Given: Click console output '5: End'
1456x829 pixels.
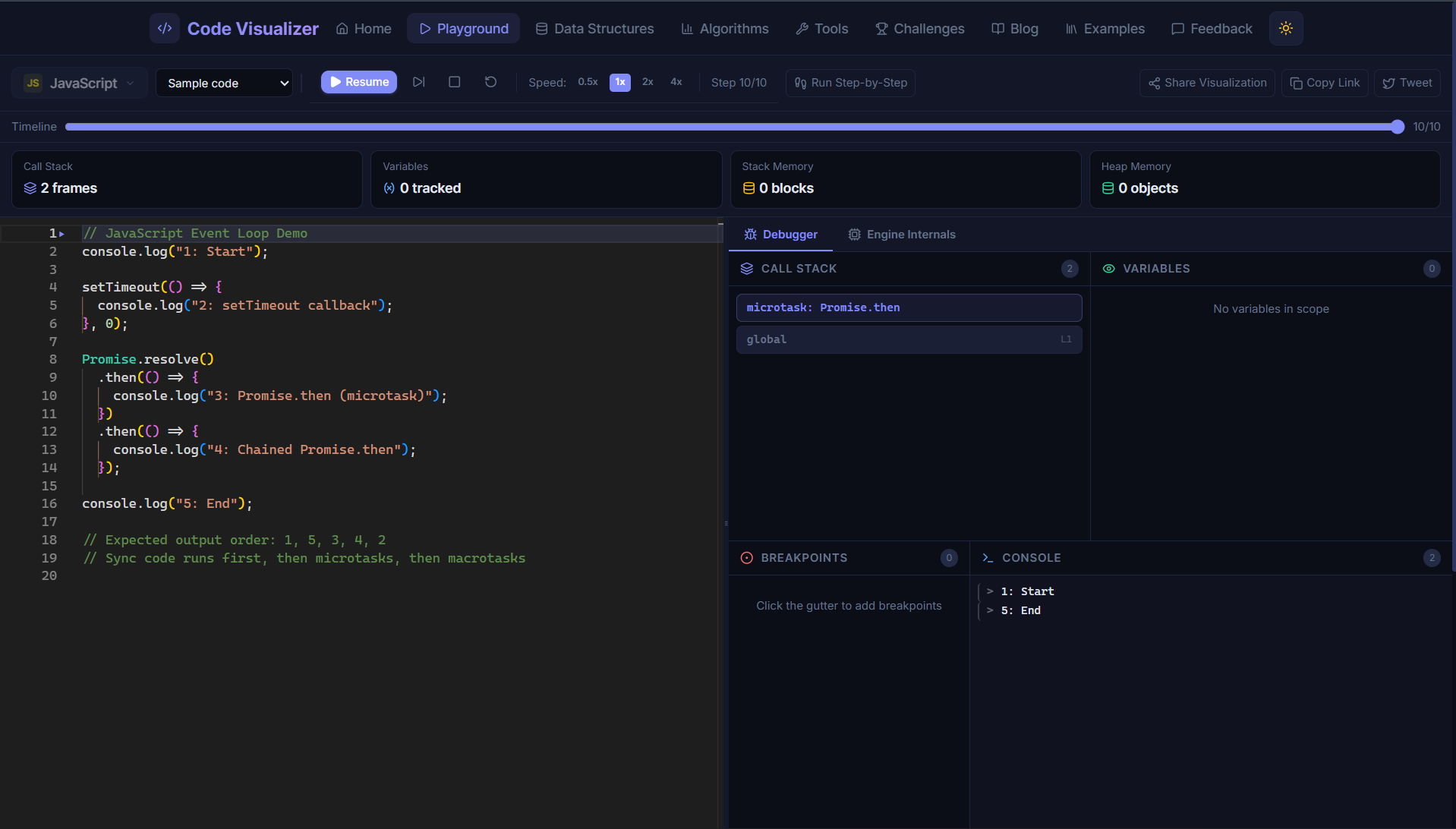Looking at the screenshot, I should [x=1020, y=610].
